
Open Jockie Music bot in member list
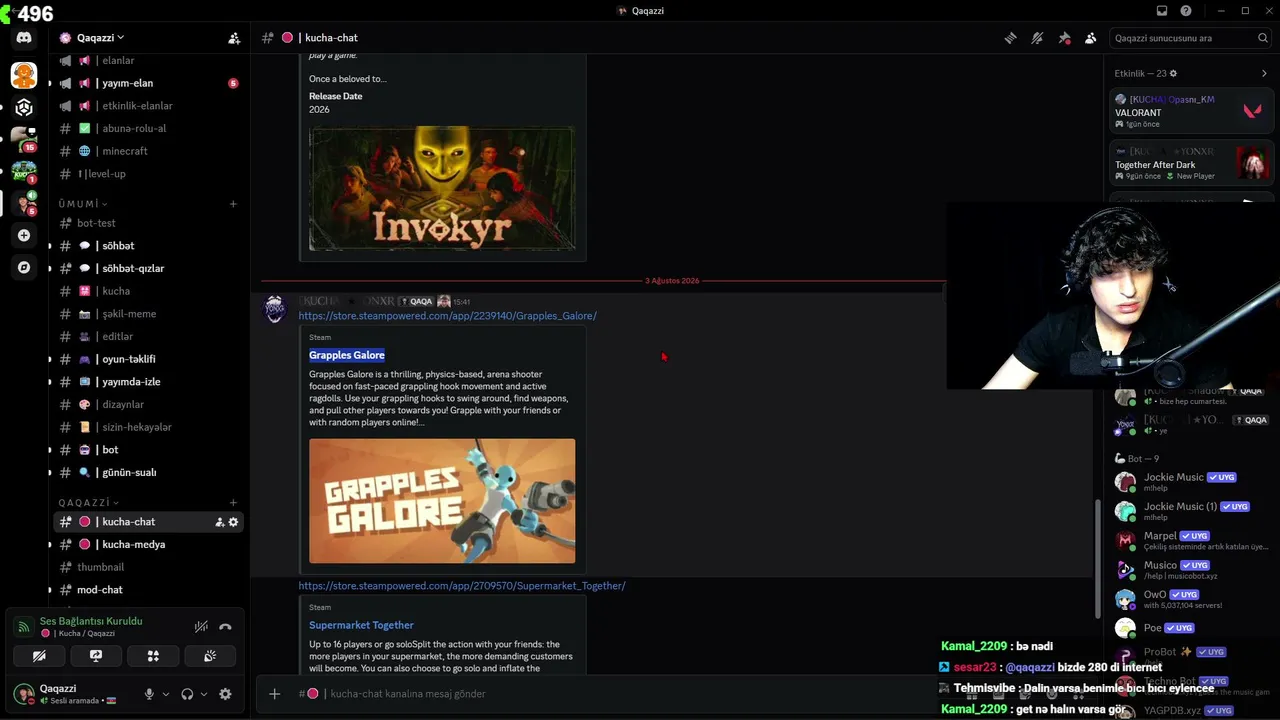1190,481
